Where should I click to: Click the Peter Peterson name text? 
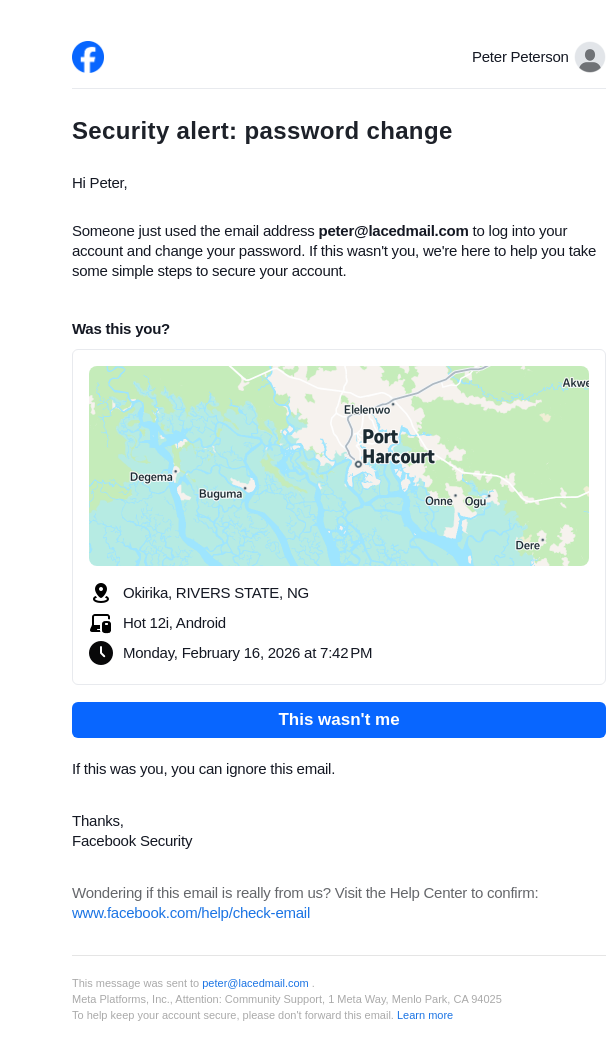[520, 57]
